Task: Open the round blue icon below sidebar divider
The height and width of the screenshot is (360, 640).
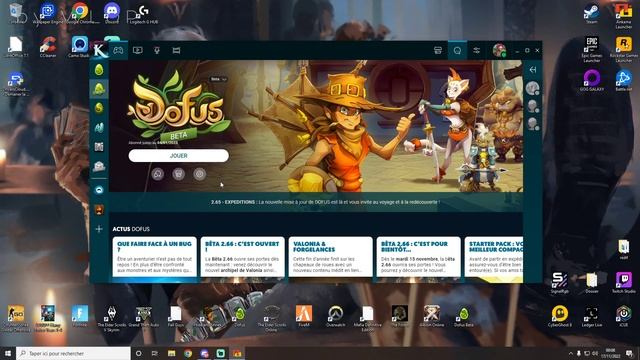Action: tap(99, 190)
